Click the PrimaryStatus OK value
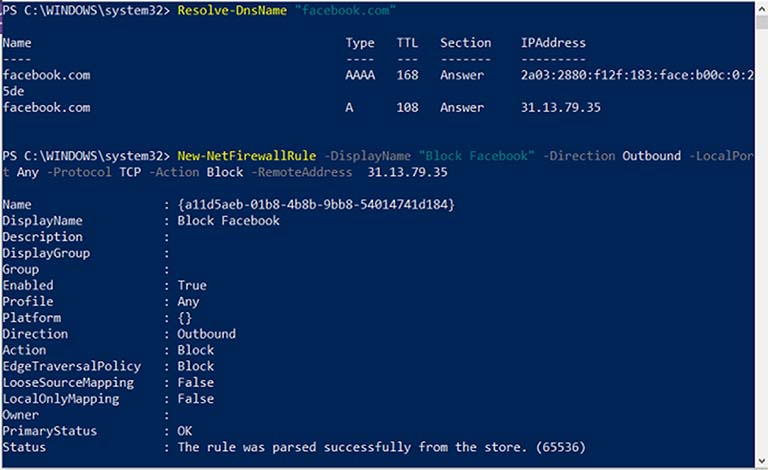Image resolution: width=768 pixels, height=470 pixels. 185,431
